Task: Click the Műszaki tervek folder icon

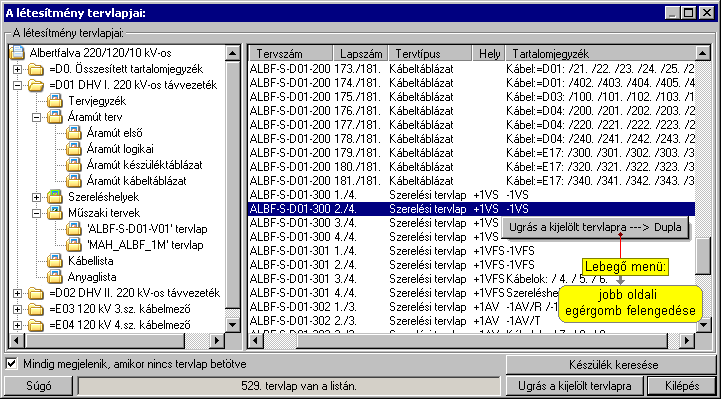Action: click(55, 213)
